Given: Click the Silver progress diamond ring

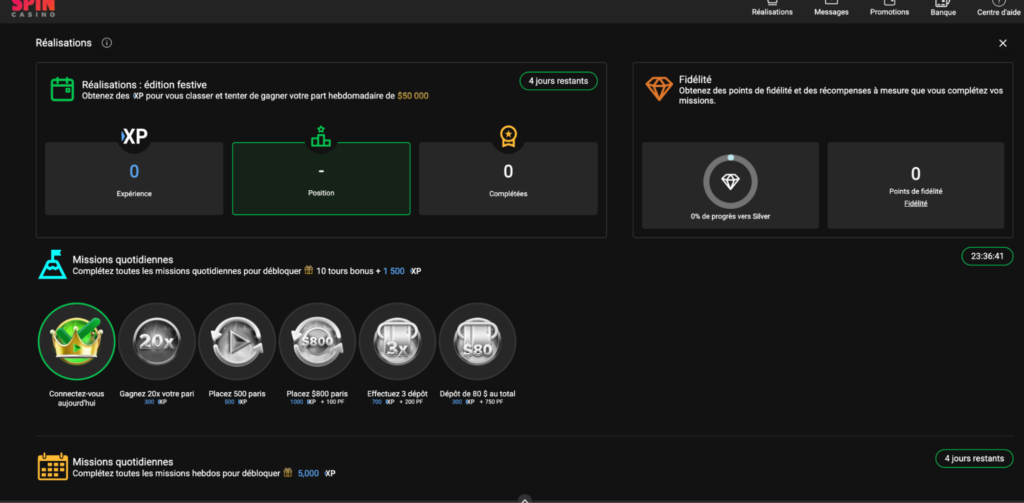Looking at the screenshot, I should (x=730, y=182).
